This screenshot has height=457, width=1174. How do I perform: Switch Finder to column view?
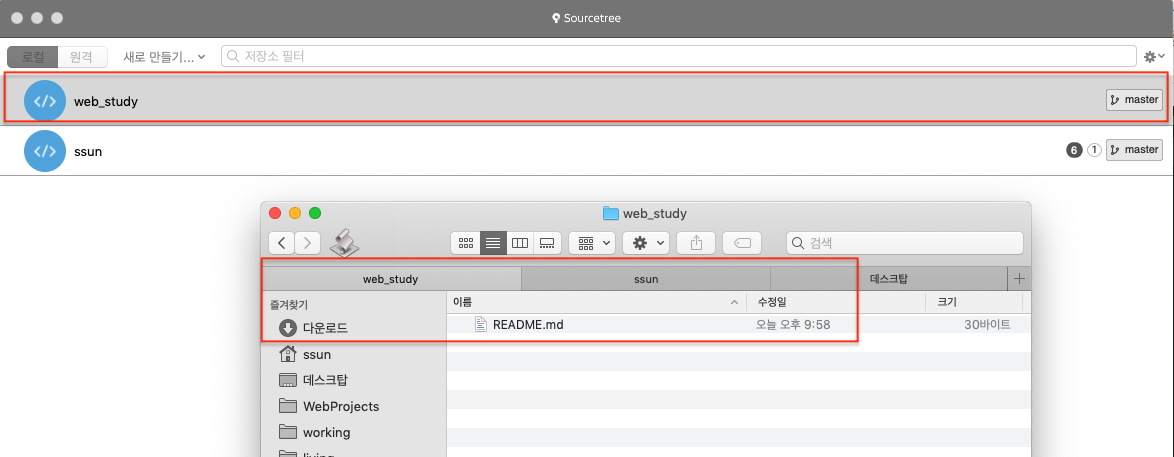click(520, 243)
